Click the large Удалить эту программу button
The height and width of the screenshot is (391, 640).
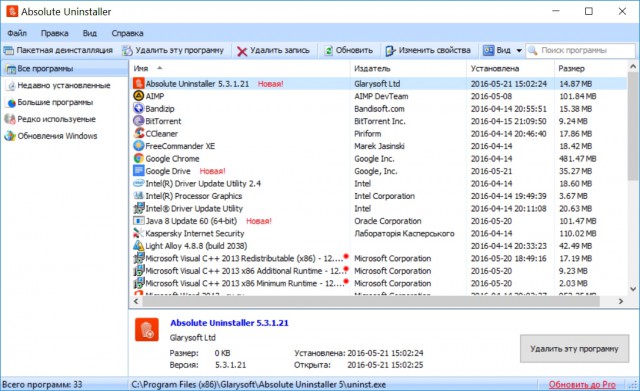tap(574, 349)
